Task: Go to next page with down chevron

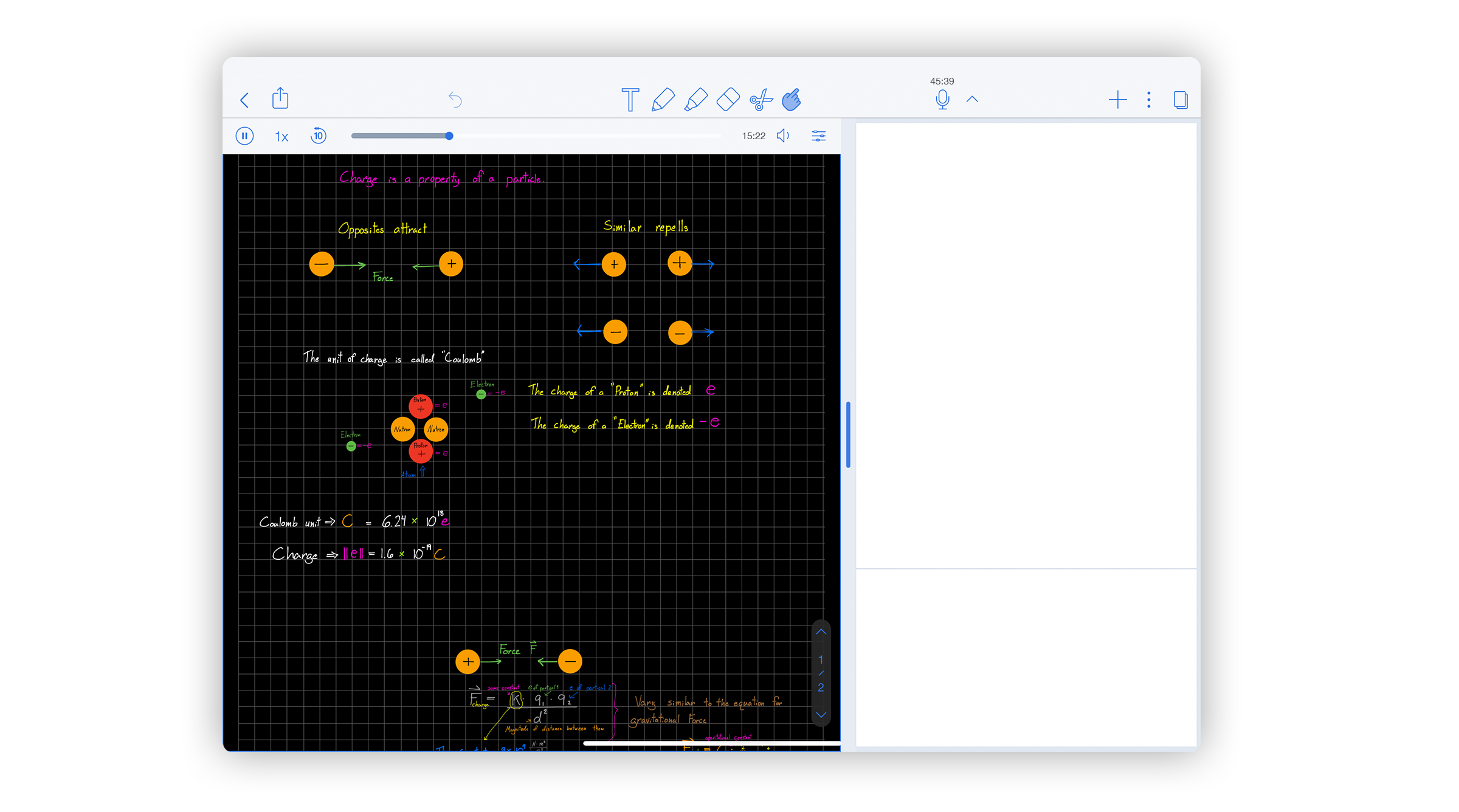Action: click(821, 715)
